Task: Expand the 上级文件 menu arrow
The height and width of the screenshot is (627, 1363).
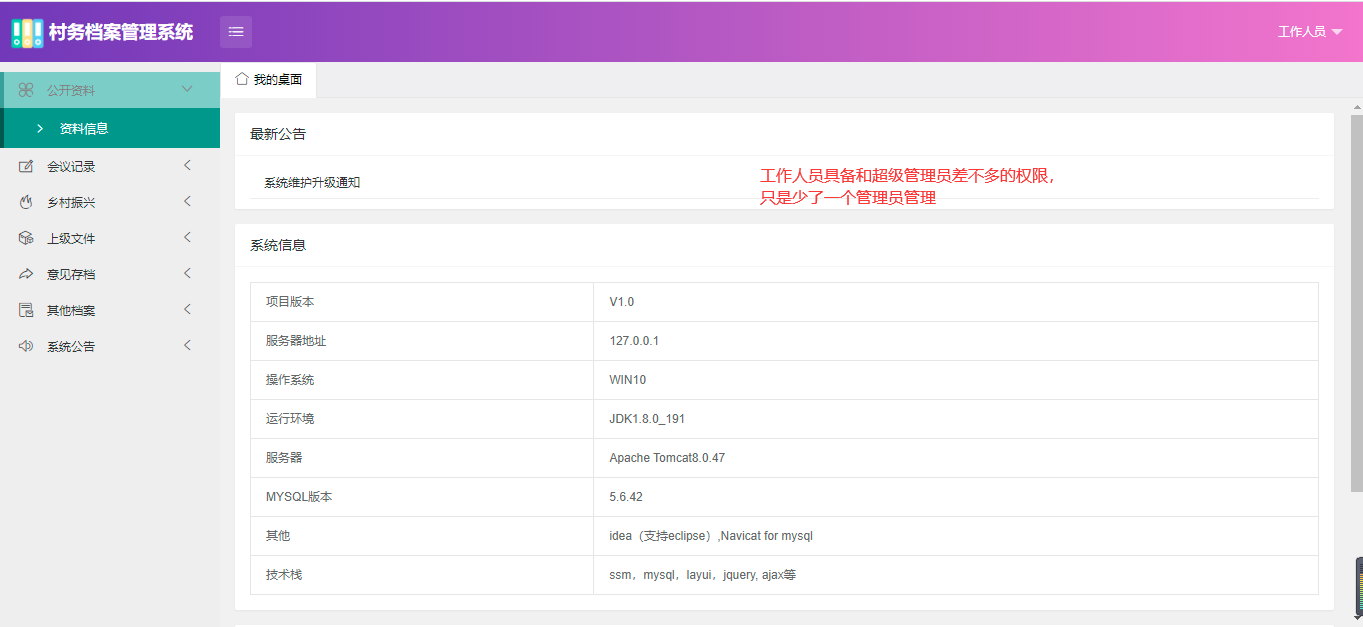Action: tap(187, 237)
